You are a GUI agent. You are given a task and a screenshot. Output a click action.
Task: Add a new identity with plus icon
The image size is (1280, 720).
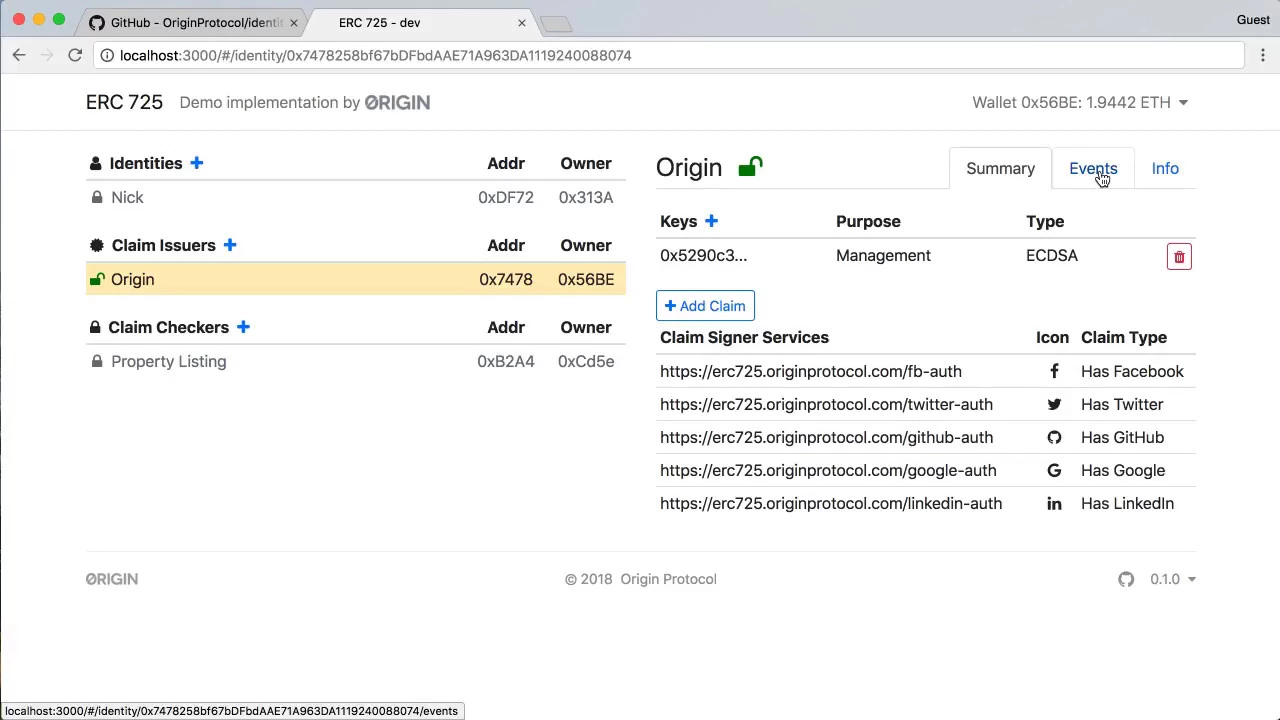(x=197, y=163)
